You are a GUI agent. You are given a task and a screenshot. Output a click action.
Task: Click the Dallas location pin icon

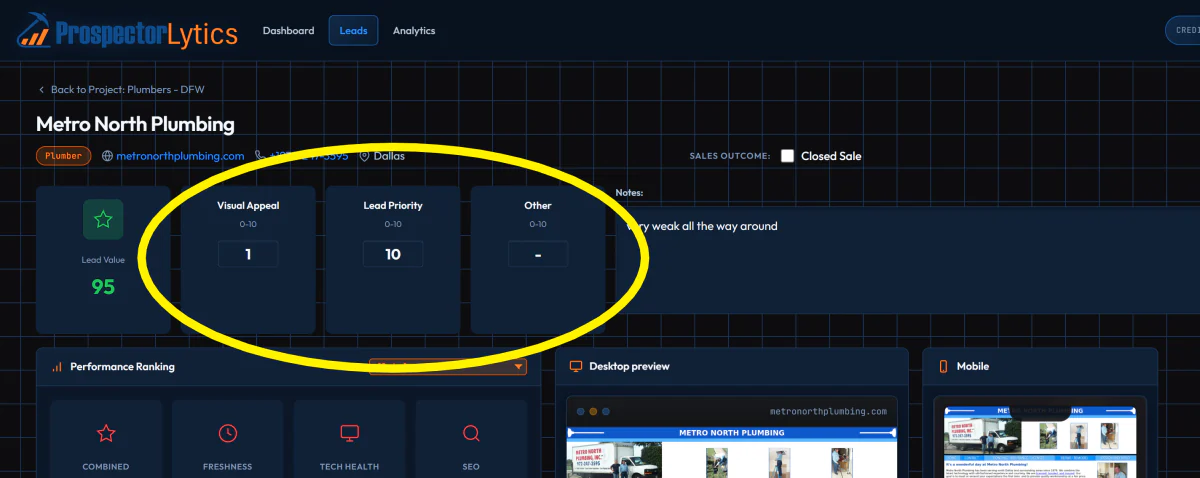[x=365, y=156]
